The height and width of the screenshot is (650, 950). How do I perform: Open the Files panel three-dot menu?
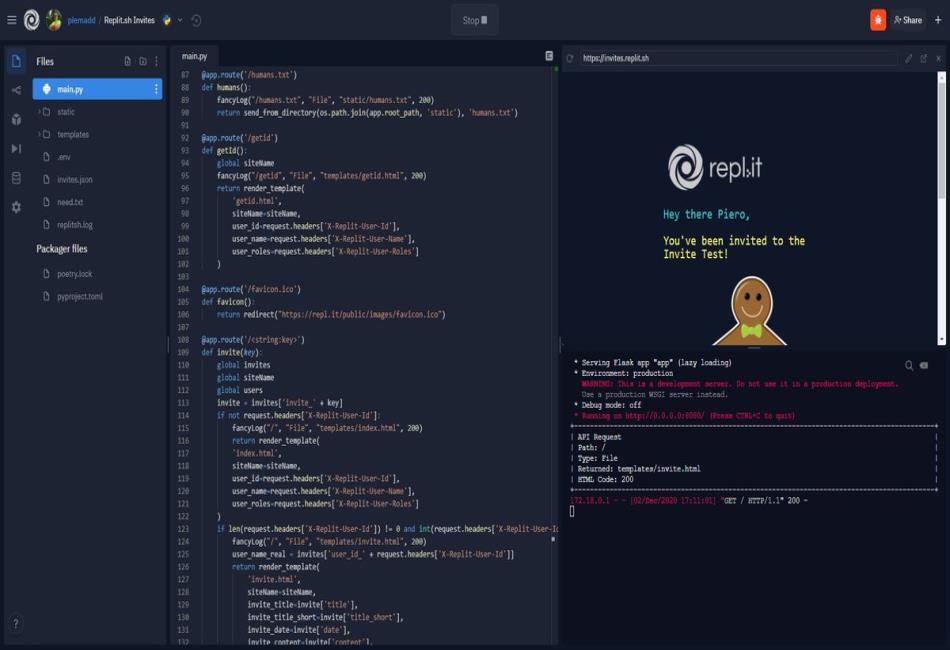pyautogui.click(x=156, y=61)
